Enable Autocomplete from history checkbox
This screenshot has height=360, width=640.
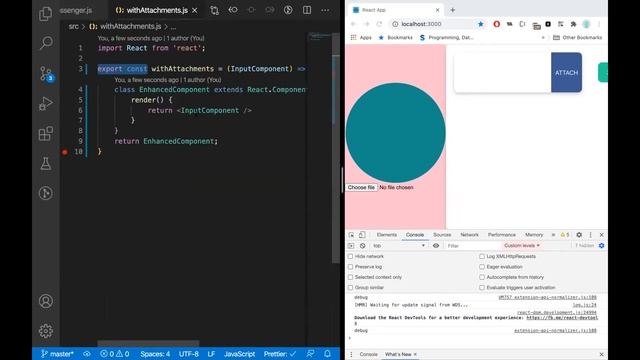click(482, 277)
